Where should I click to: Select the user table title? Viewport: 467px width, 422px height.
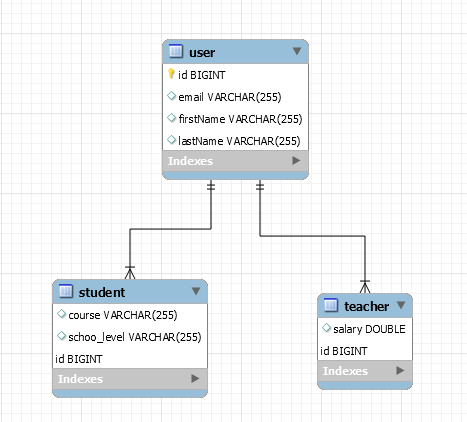(202, 53)
